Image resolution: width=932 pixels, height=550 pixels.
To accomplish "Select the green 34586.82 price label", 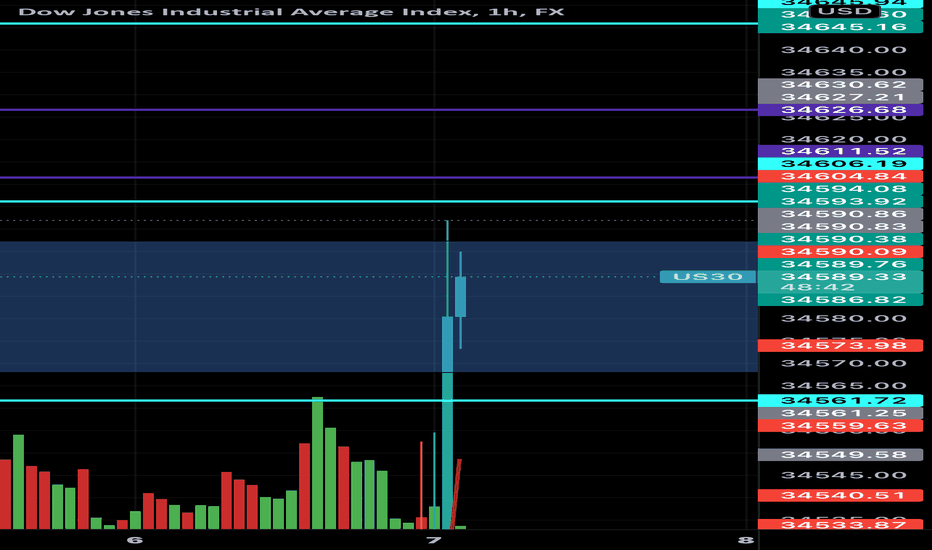I will [x=841, y=300].
